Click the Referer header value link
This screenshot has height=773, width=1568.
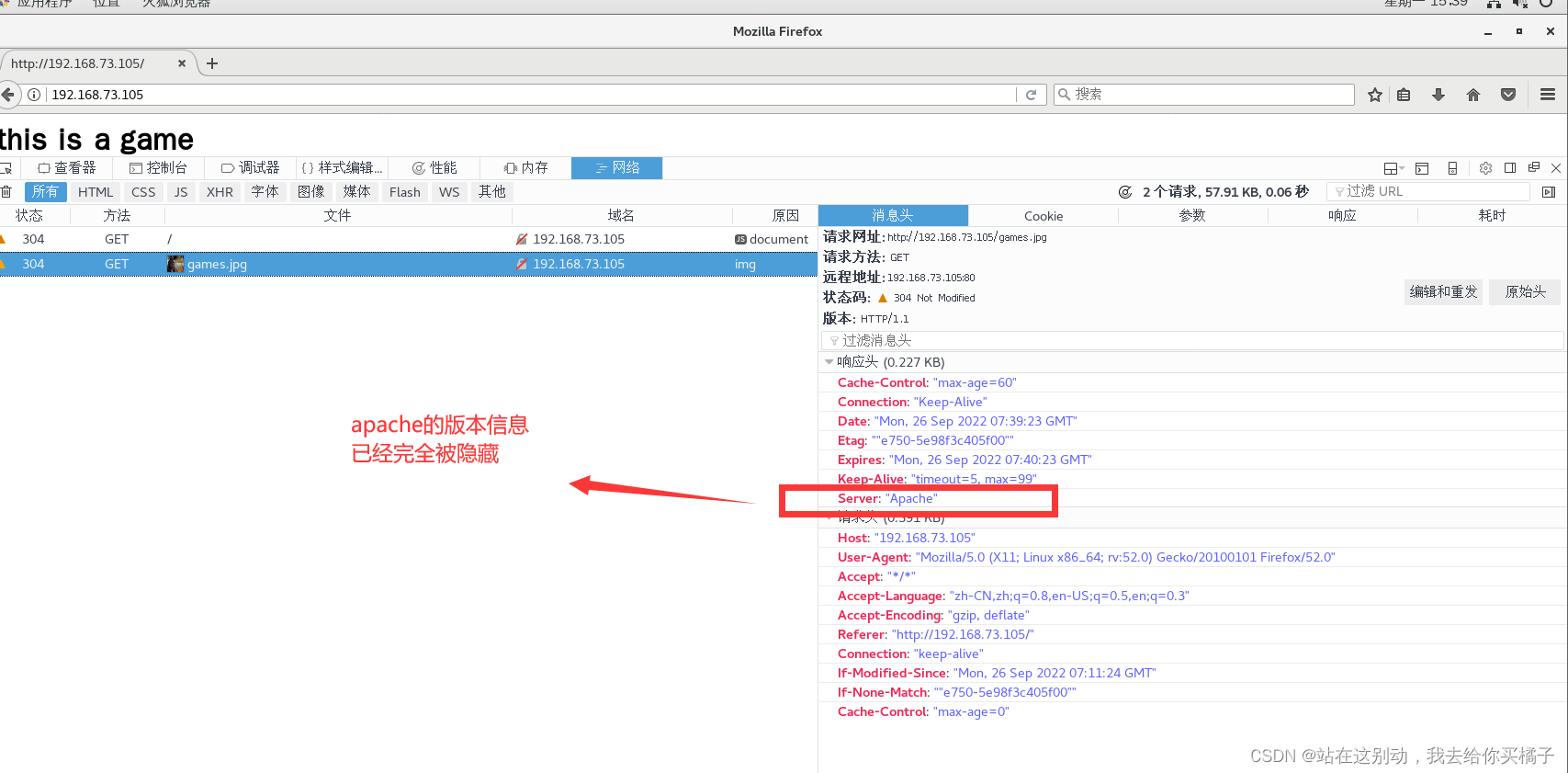pyautogui.click(x=963, y=634)
